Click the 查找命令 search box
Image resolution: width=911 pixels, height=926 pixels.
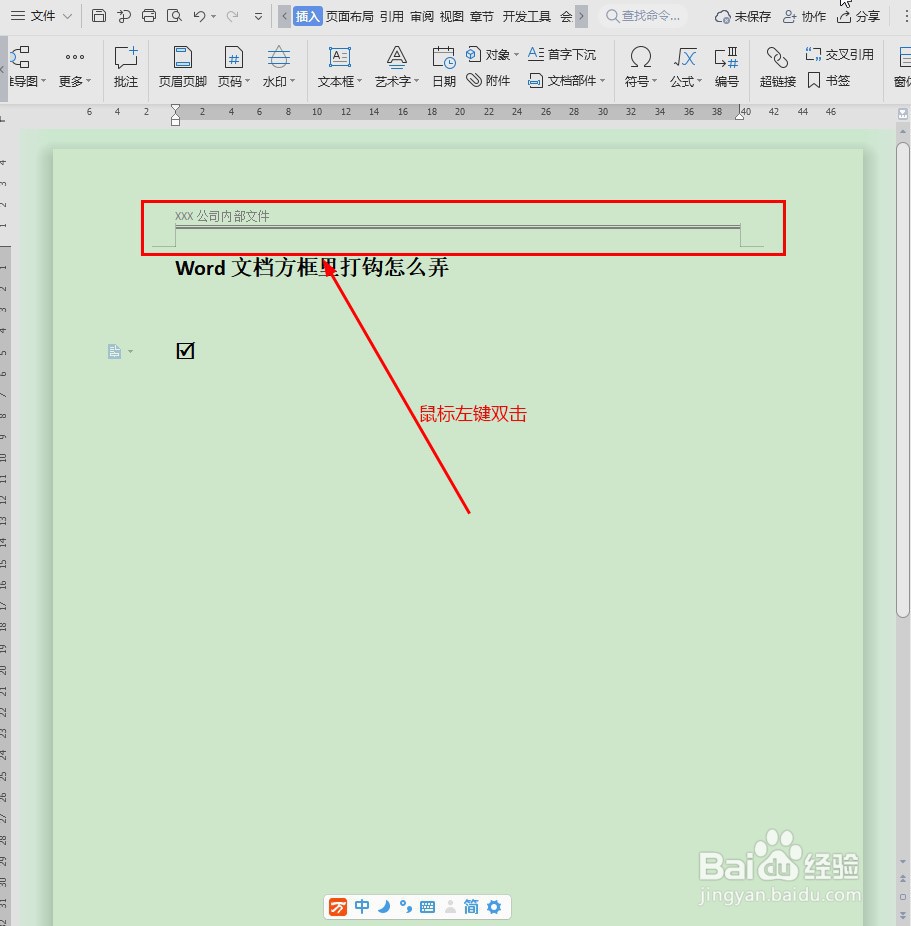[644, 16]
